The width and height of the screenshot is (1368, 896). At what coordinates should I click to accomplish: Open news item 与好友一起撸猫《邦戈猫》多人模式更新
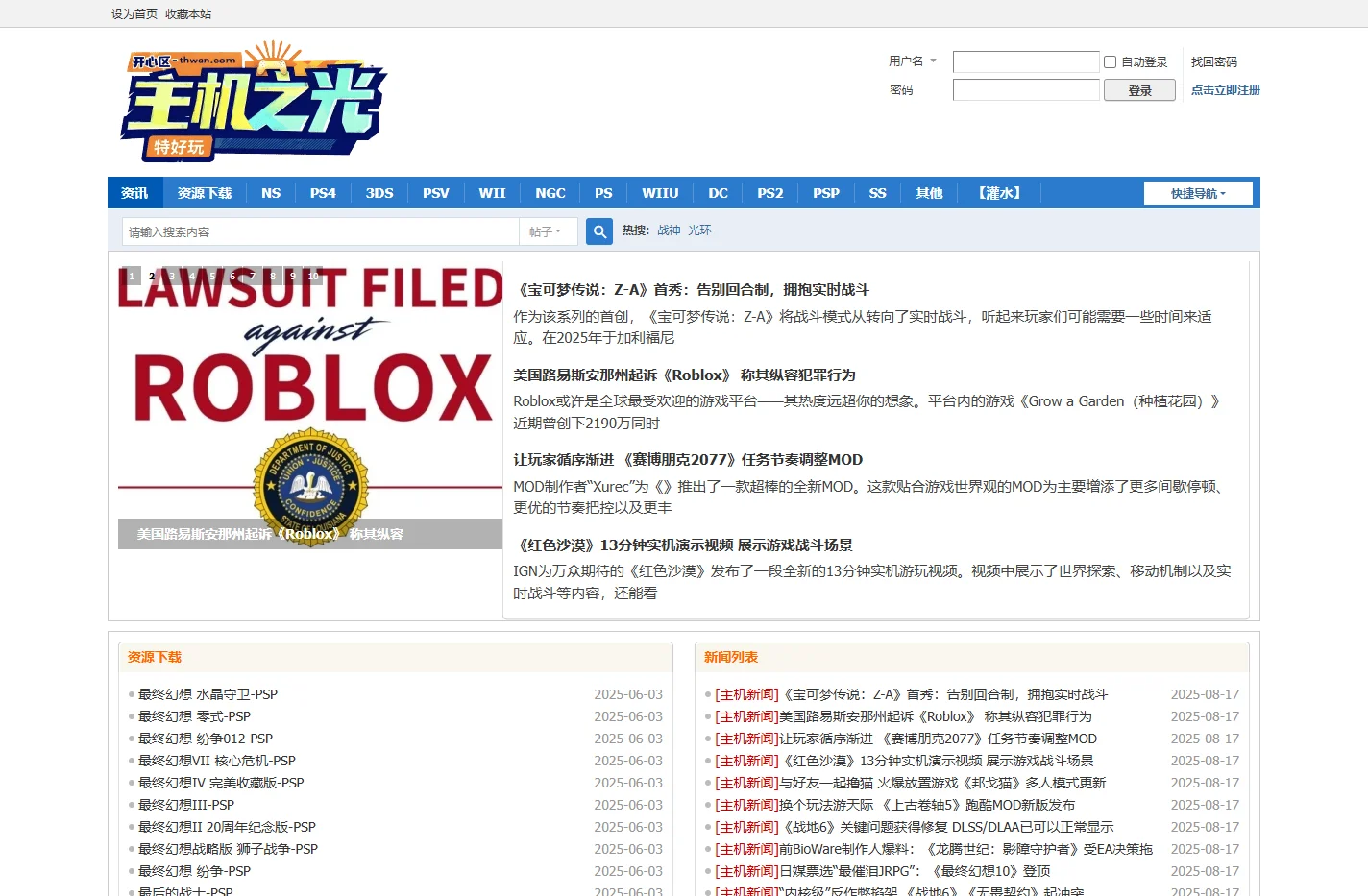coord(942,783)
